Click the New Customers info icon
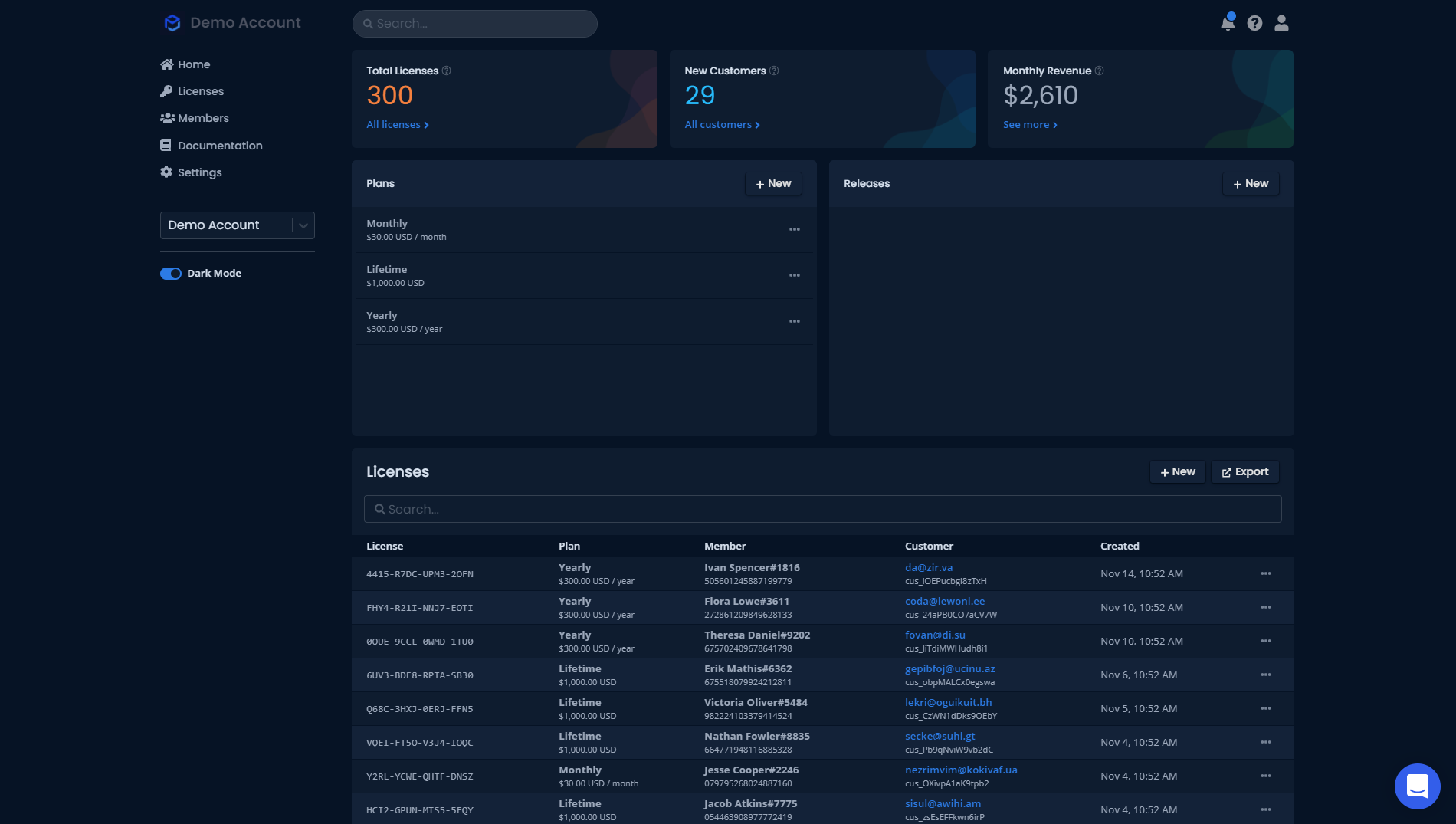 coord(774,71)
